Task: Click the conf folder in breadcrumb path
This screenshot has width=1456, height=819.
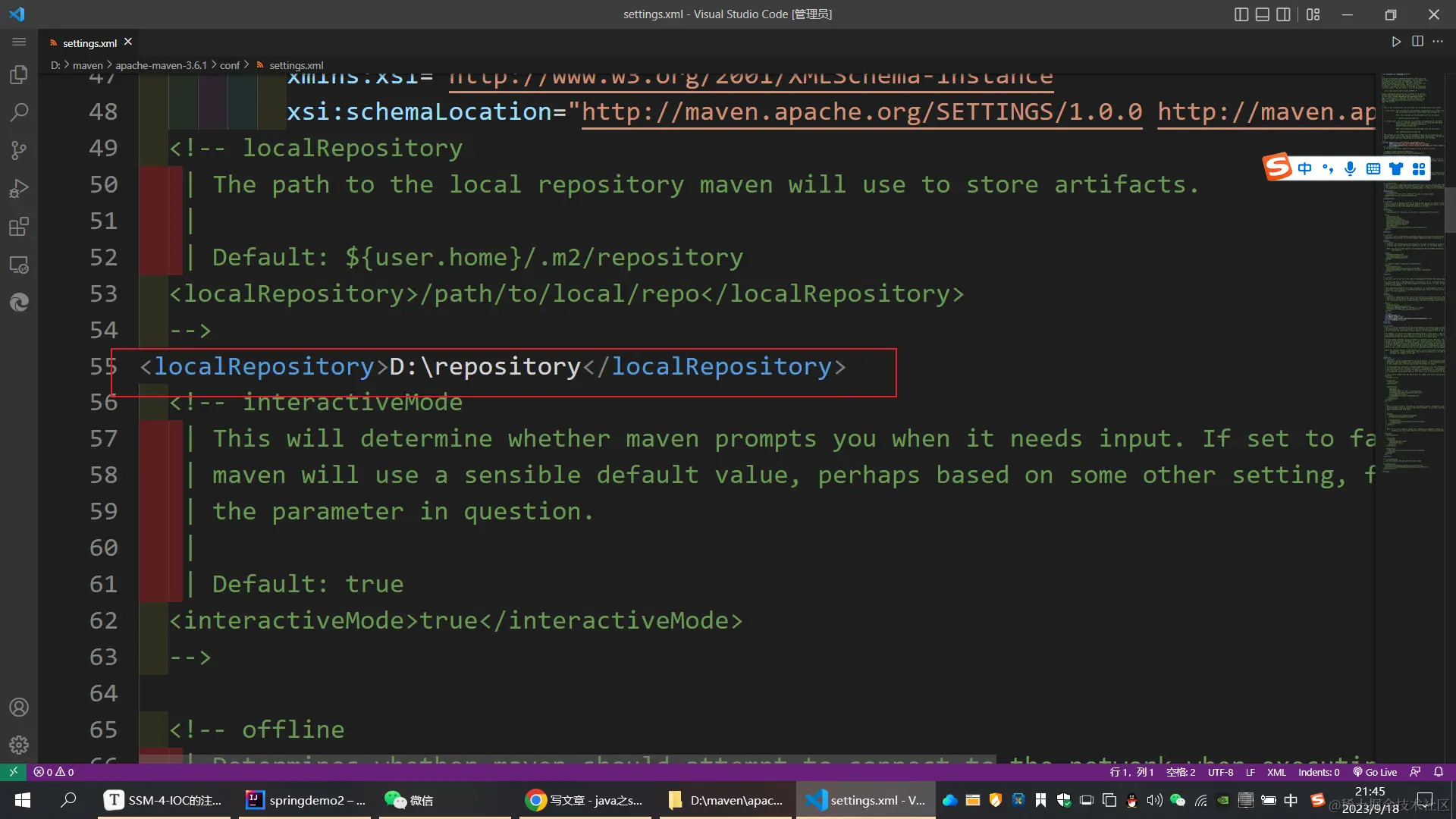Action: pyautogui.click(x=229, y=65)
